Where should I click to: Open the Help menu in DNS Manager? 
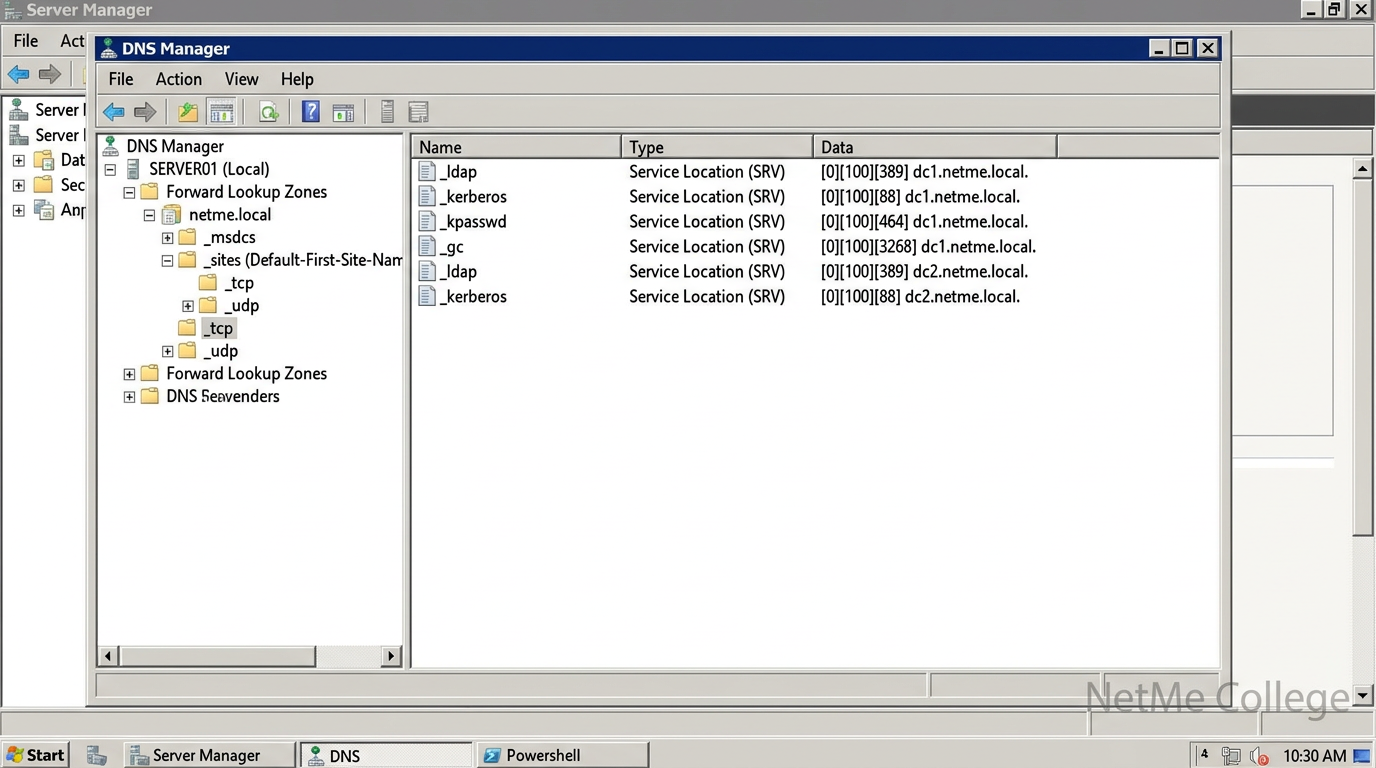click(297, 79)
